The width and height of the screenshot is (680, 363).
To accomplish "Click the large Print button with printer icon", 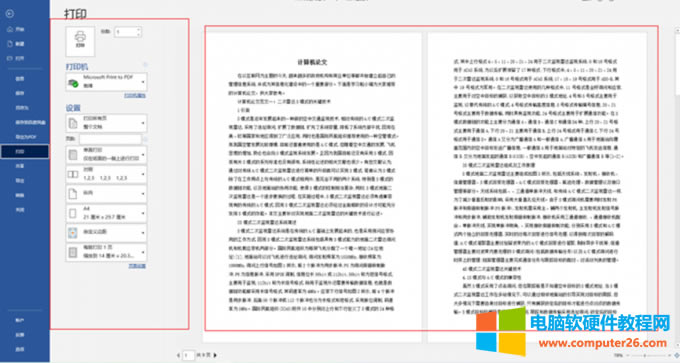I will [80, 41].
